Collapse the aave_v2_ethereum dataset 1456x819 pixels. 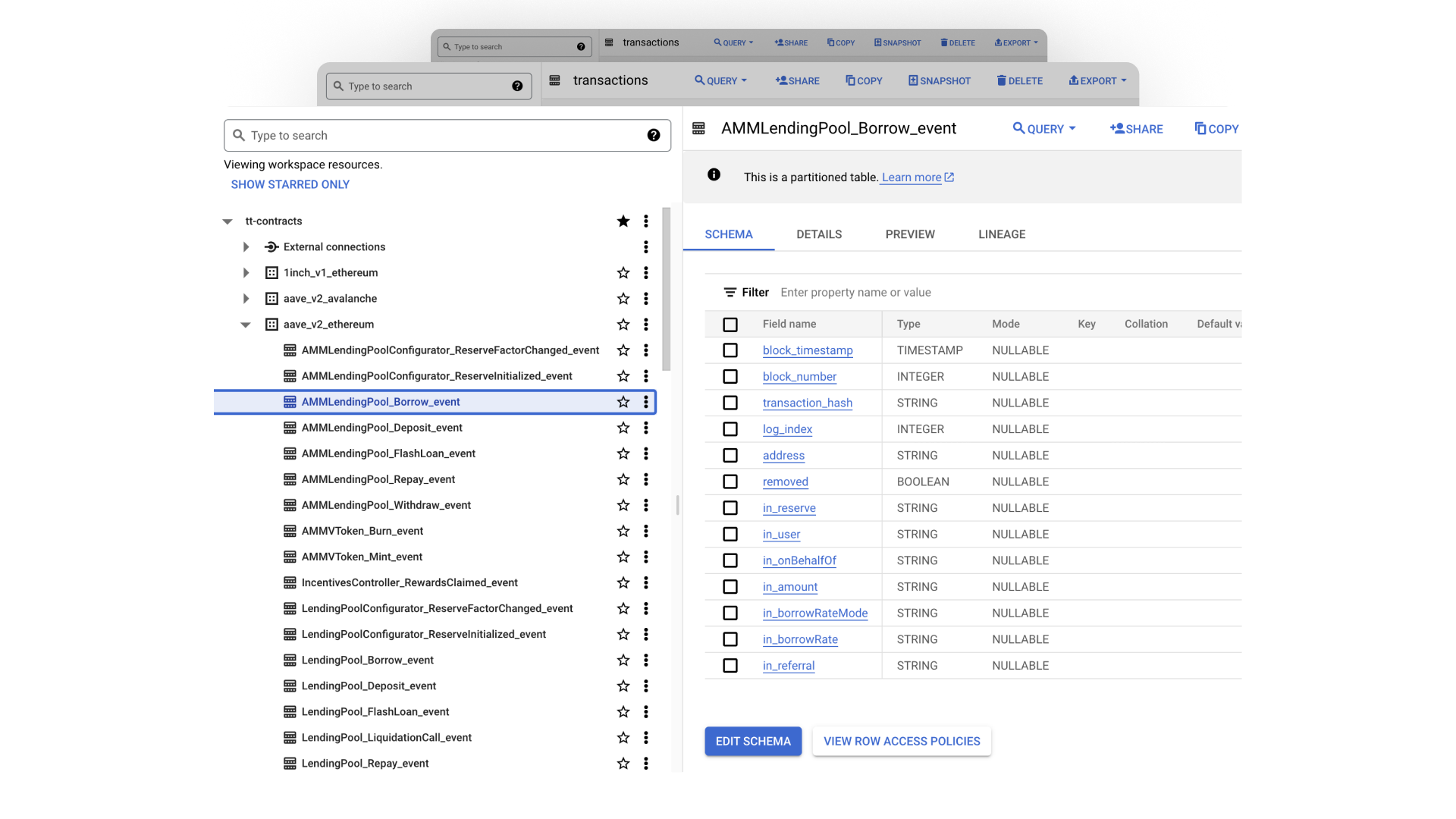click(x=246, y=325)
